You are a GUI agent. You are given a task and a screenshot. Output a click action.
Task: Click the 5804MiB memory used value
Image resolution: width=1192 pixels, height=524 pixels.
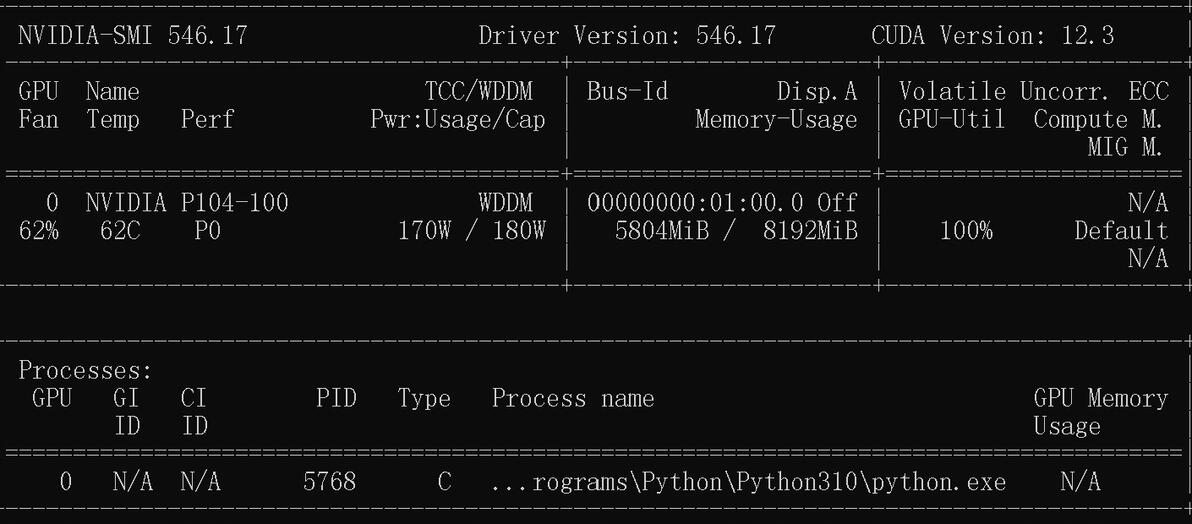[x=659, y=231]
